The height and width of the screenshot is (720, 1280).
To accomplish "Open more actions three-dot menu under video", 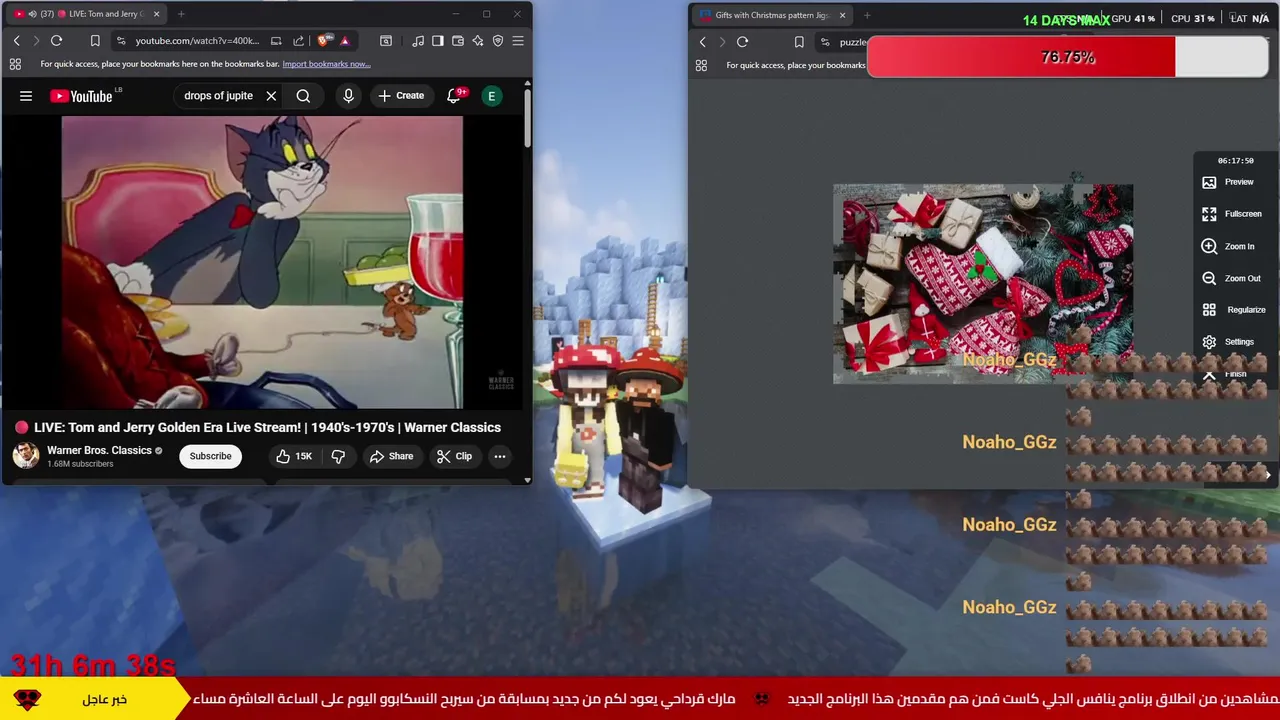I will pyautogui.click(x=499, y=456).
